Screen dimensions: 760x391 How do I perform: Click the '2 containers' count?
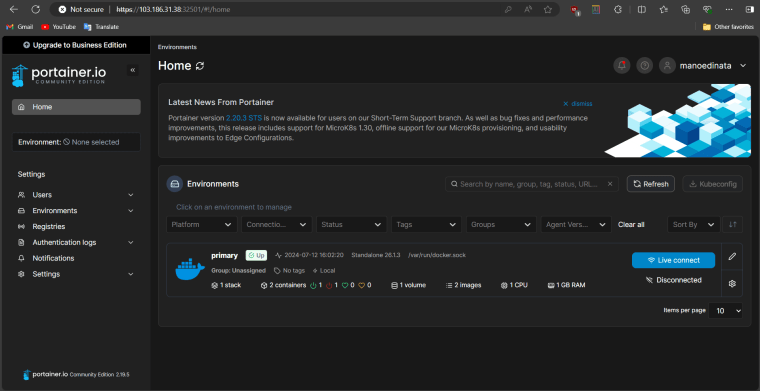pos(284,285)
